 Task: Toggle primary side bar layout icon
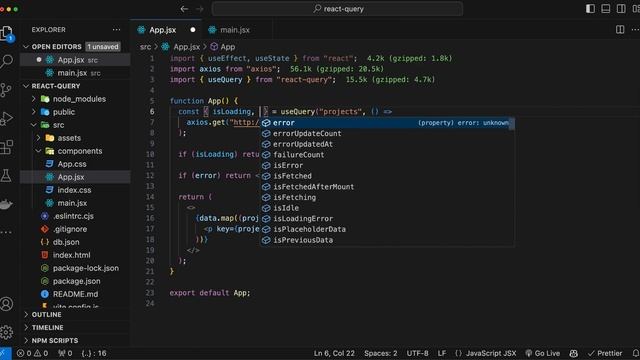point(590,9)
